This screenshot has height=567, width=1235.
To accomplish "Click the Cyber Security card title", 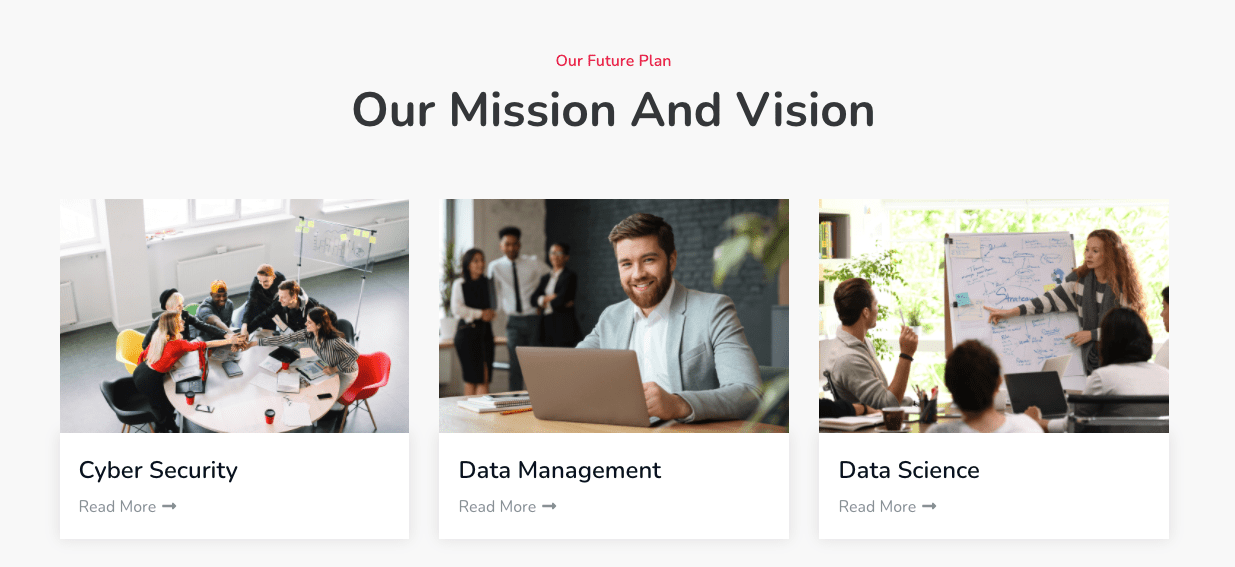I will tap(158, 470).
